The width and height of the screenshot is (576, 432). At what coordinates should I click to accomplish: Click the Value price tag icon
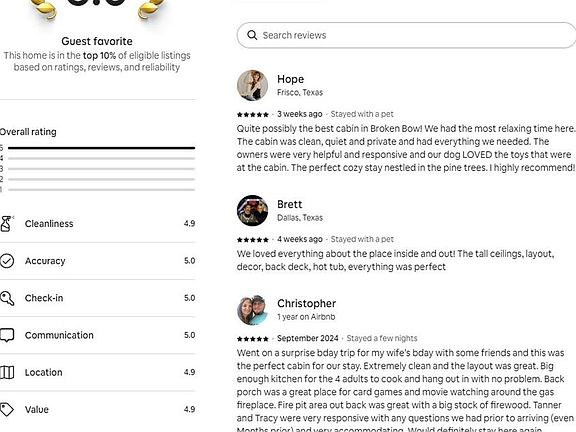click(7, 410)
